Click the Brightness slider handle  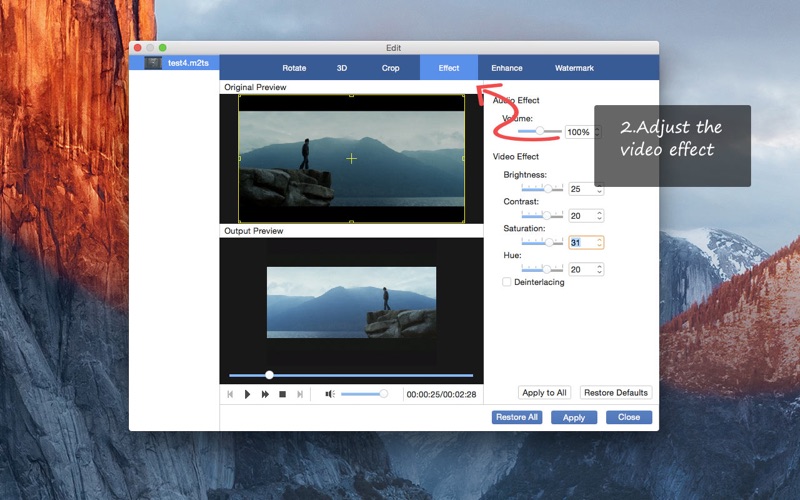(x=547, y=188)
